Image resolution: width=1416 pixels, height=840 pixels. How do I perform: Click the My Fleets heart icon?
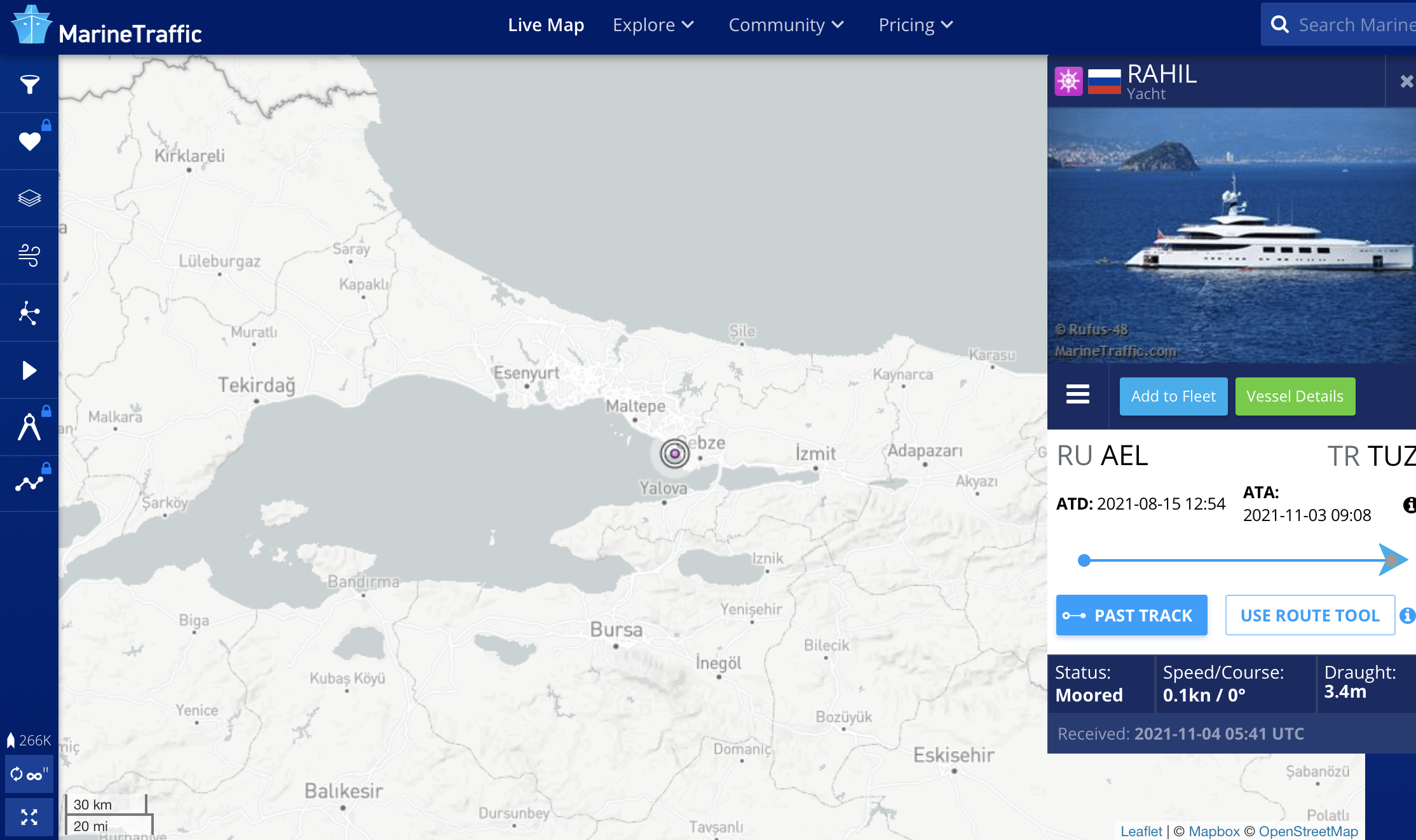[29, 141]
